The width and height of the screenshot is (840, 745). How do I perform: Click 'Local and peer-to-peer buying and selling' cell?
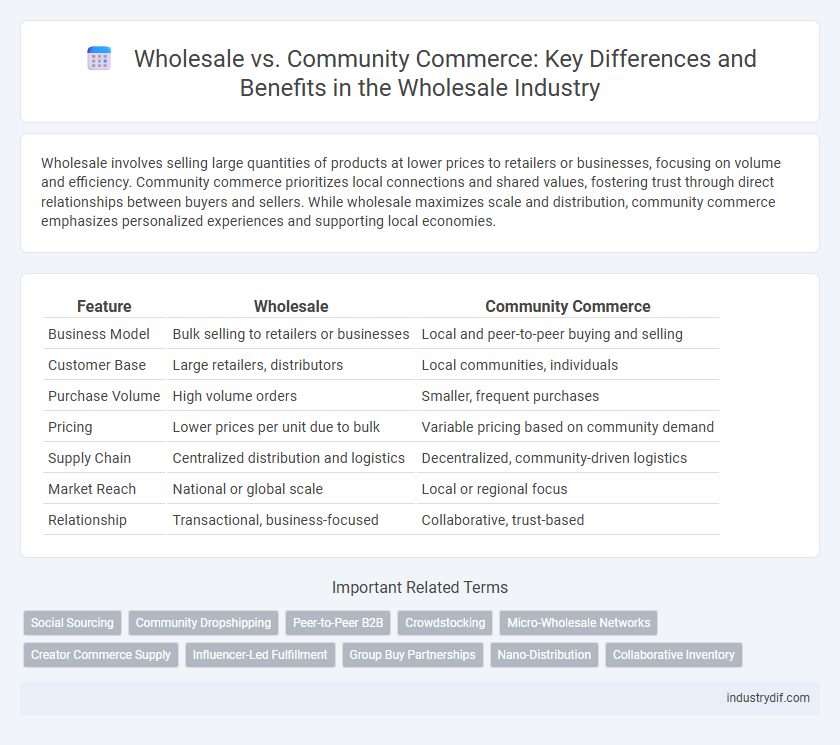[568, 334]
